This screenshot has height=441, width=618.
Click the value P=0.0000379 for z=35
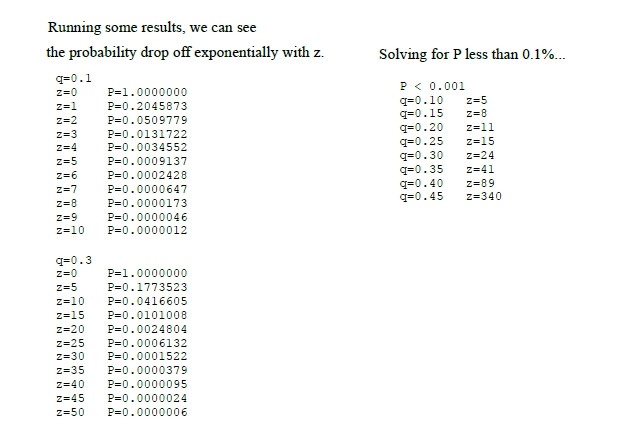(147, 370)
